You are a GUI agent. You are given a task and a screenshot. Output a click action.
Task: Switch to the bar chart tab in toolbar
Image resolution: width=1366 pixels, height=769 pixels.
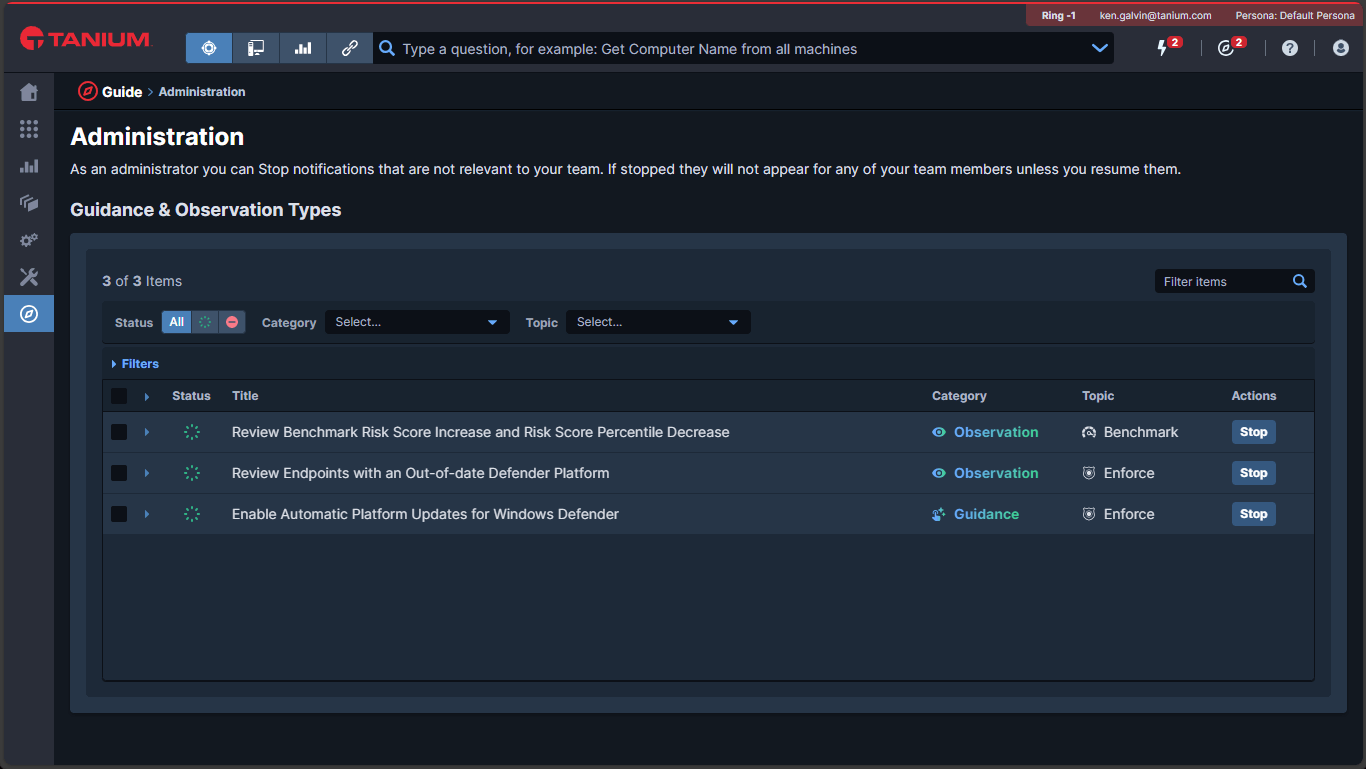303,48
